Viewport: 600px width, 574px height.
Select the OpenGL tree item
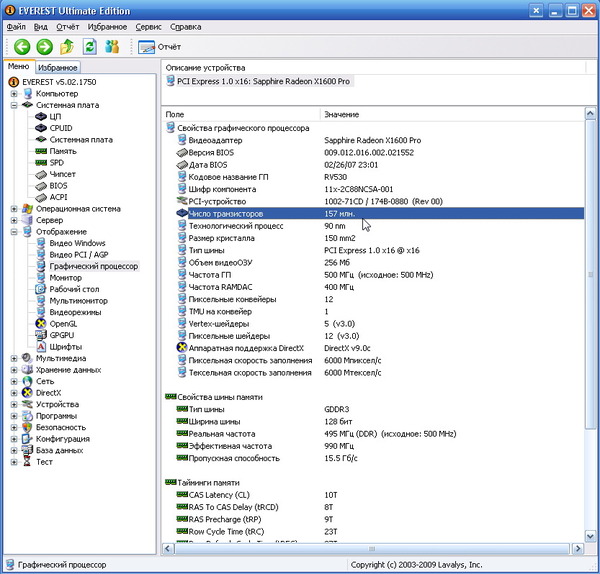[x=63, y=324]
